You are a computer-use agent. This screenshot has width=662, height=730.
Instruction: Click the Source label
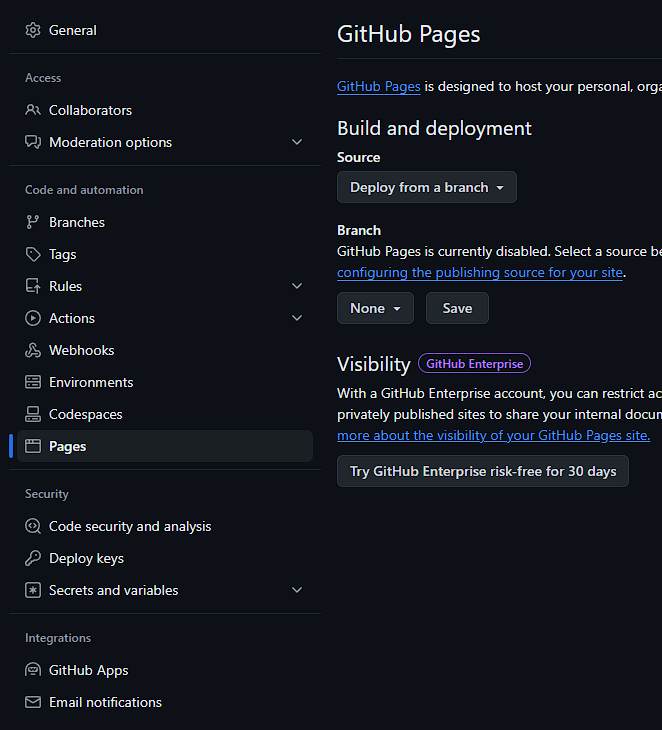358,157
